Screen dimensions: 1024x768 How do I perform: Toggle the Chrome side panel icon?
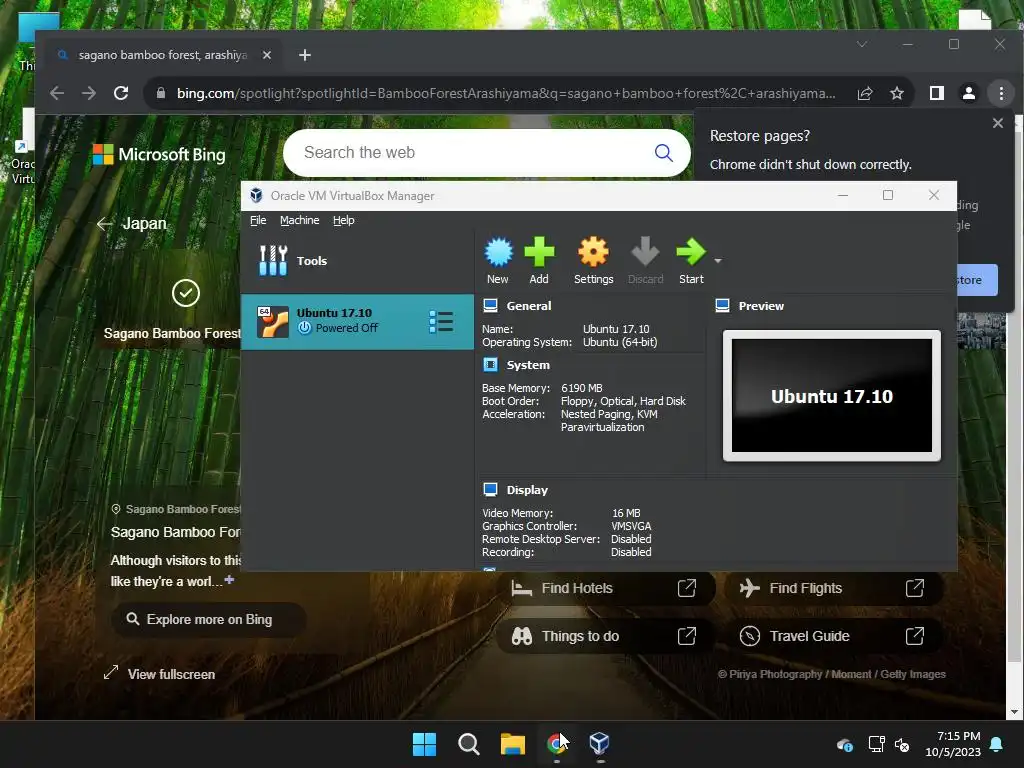click(936, 93)
